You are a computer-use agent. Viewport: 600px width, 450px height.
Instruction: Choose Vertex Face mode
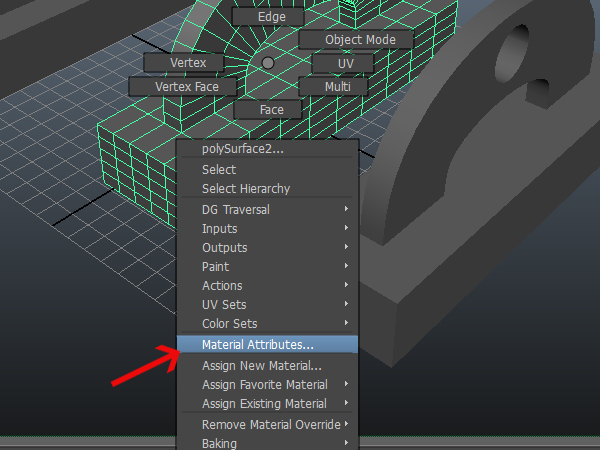coord(183,86)
